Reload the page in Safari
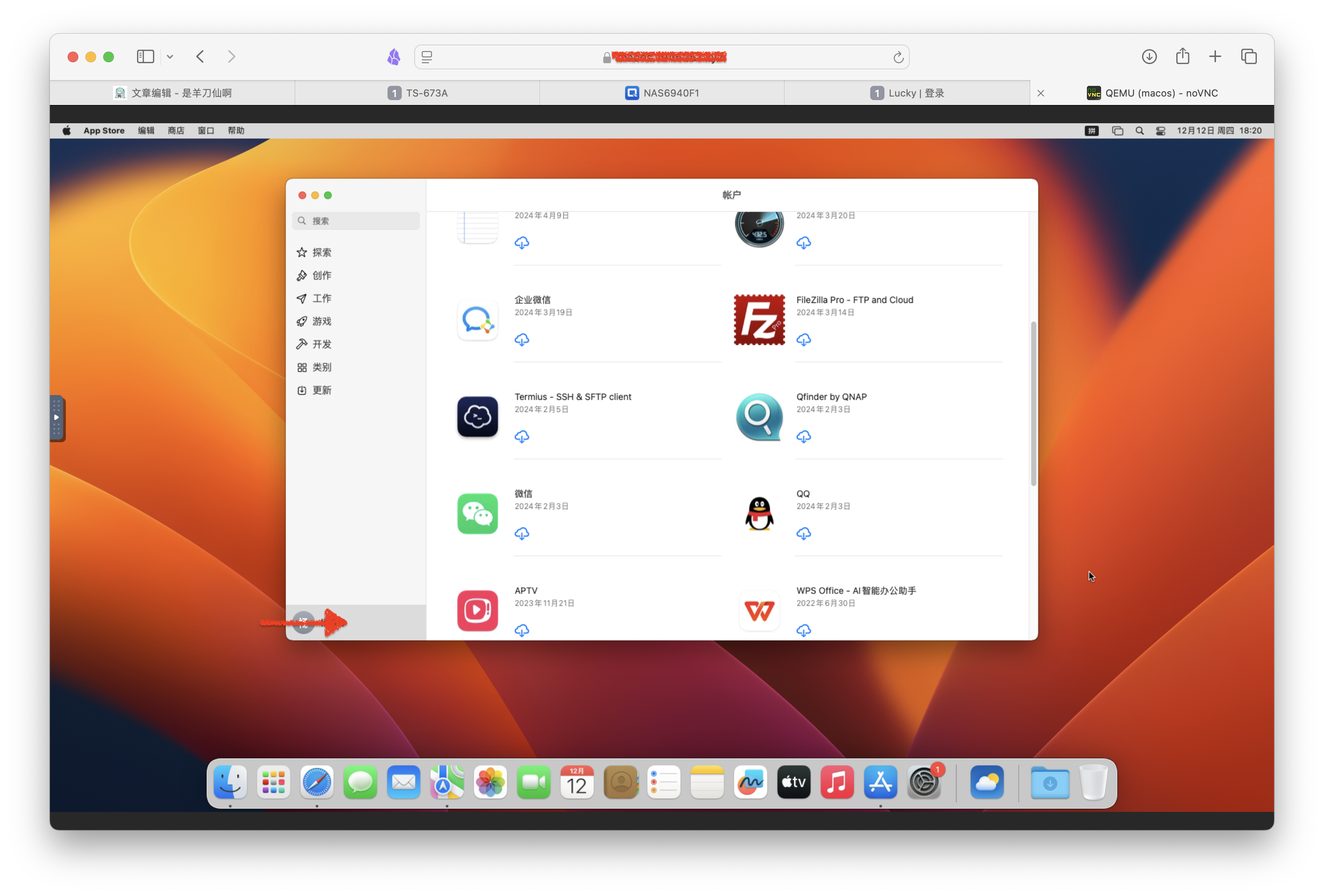The height and width of the screenshot is (896, 1324). [898, 57]
